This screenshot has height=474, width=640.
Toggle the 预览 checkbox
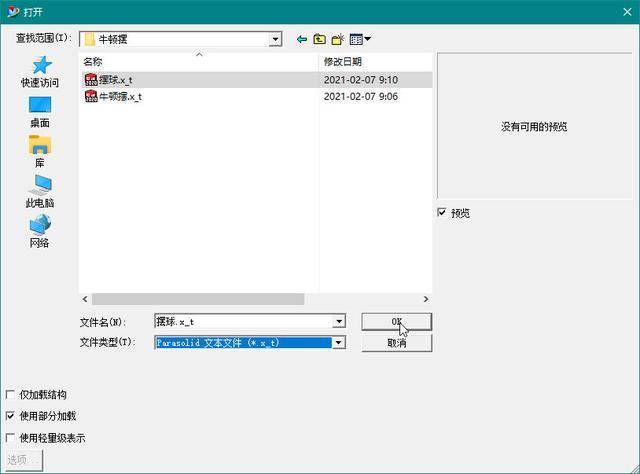click(x=442, y=212)
